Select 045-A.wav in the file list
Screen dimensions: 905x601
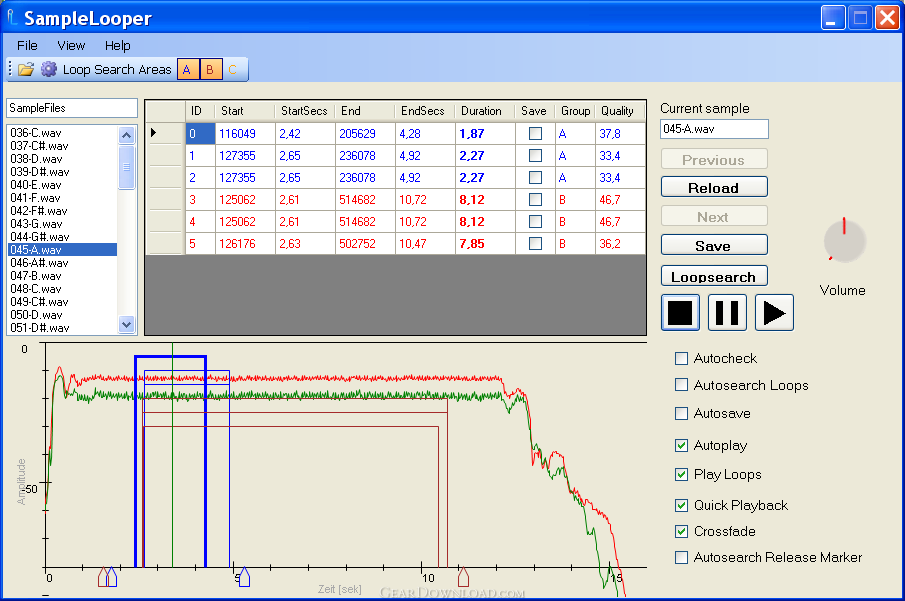[x=62, y=250]
